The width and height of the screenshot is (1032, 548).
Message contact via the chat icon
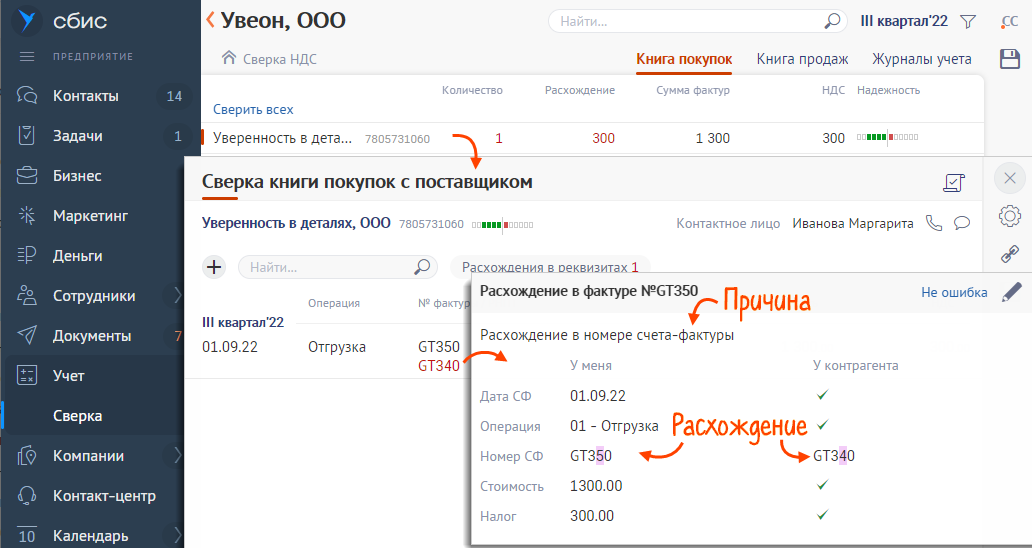(x=962, y=223)
